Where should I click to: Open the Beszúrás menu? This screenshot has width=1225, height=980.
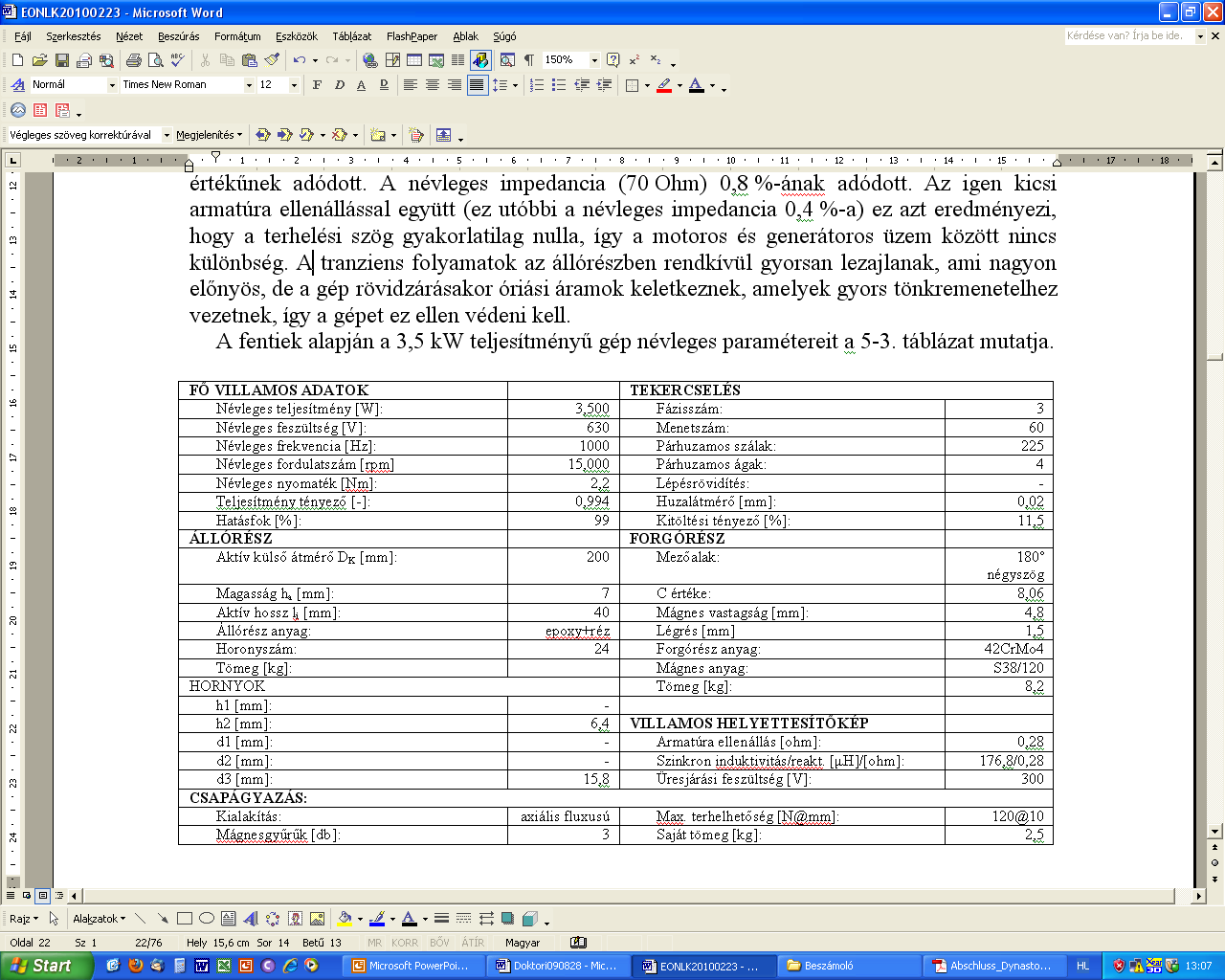tap(179, 36)
